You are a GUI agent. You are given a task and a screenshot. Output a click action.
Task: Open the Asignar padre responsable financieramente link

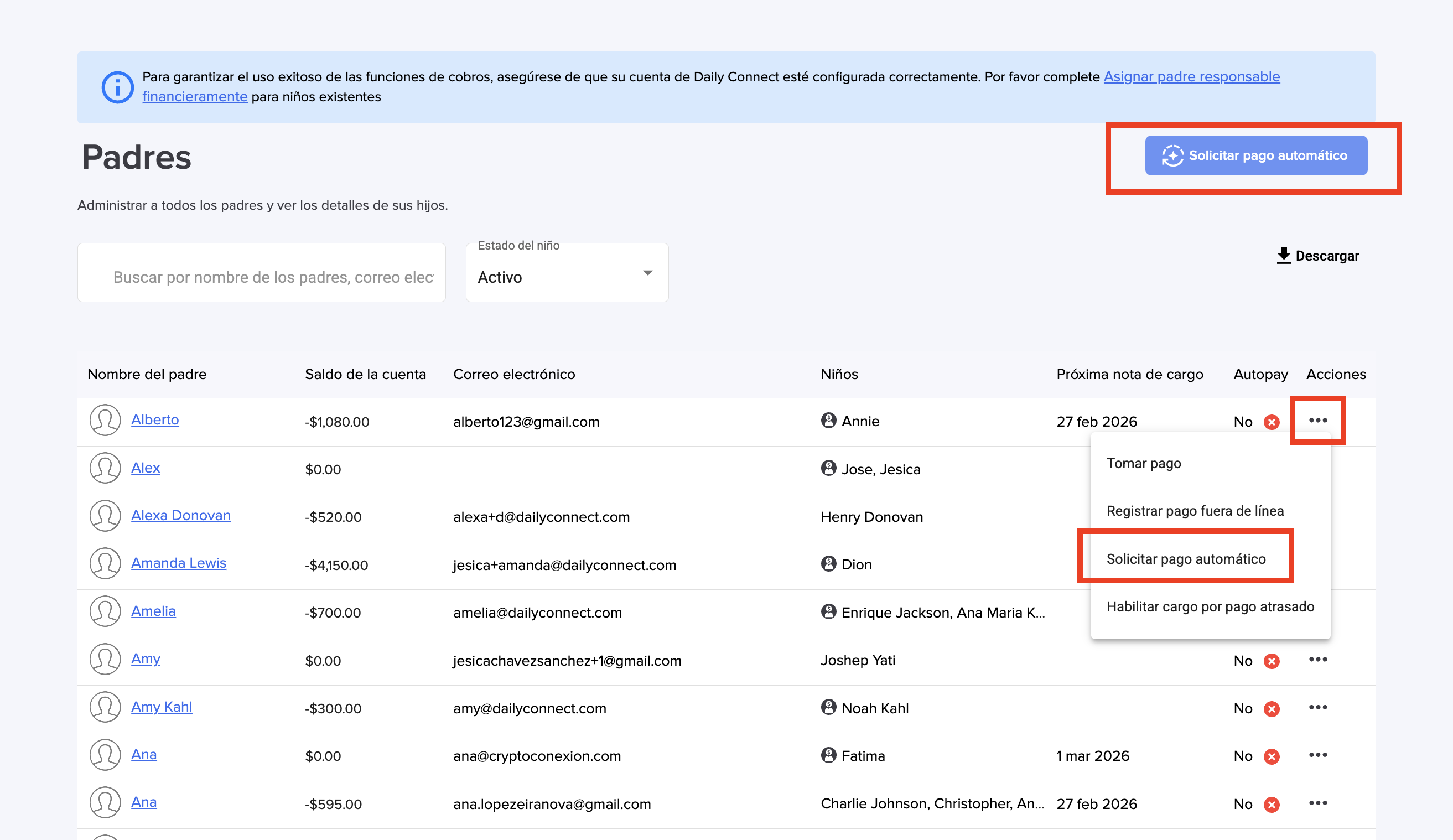(1191, 77)
